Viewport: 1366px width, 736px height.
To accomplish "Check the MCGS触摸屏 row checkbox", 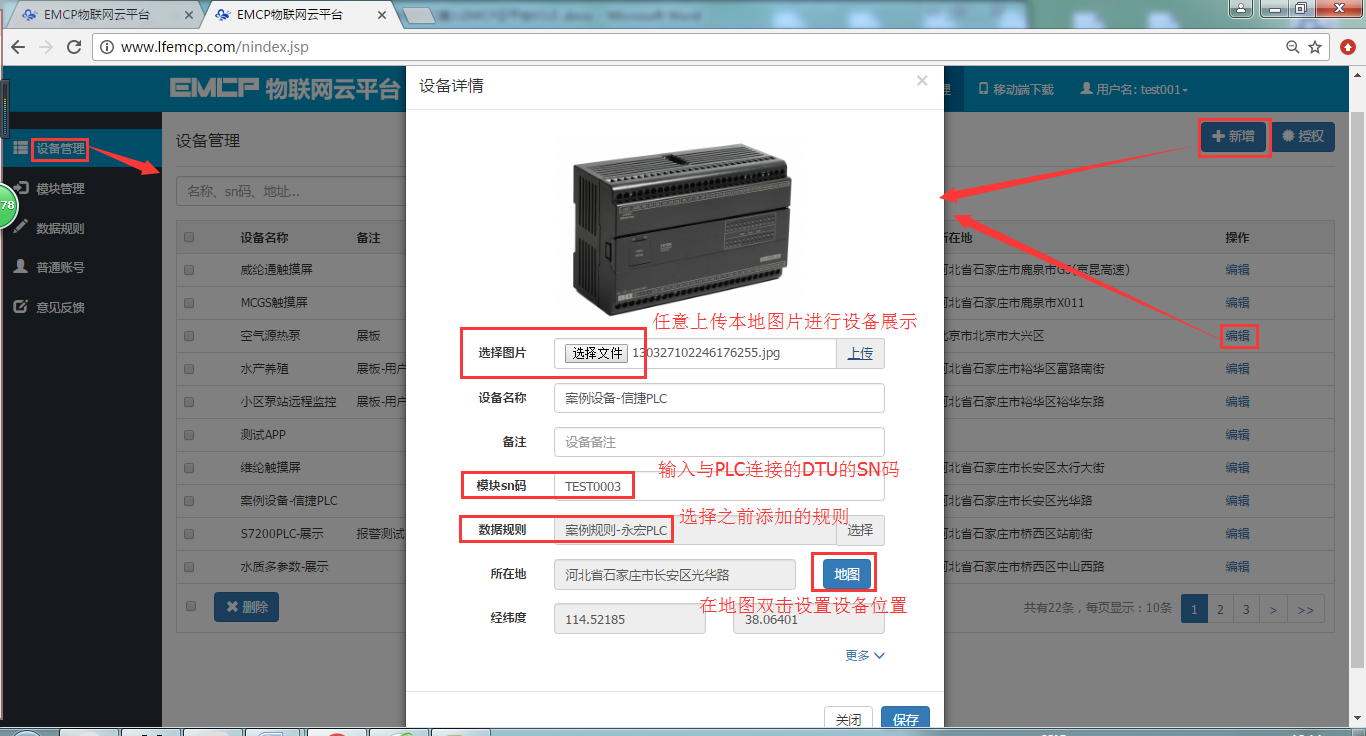I will [x=189, y=302].
